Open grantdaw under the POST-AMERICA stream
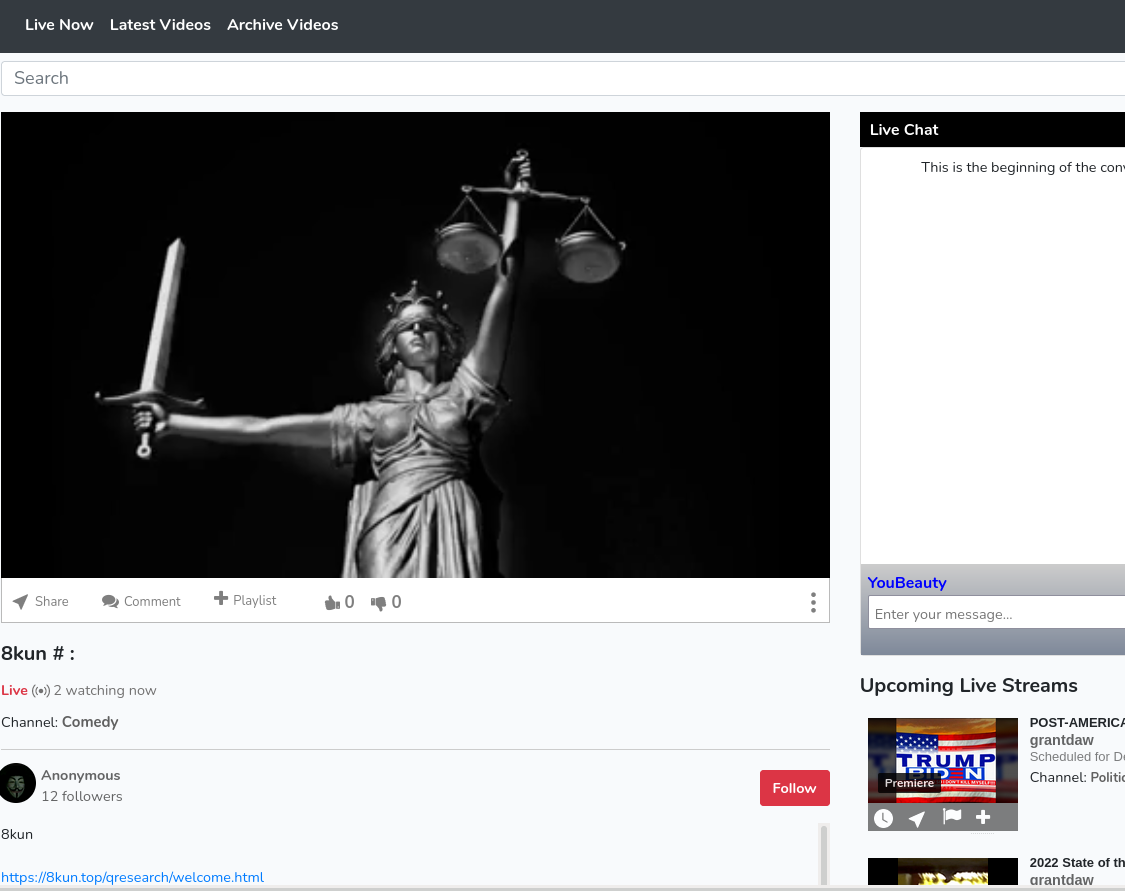Image resolution: width=1125 pixels, height=891 pixels. [1062, 740]
